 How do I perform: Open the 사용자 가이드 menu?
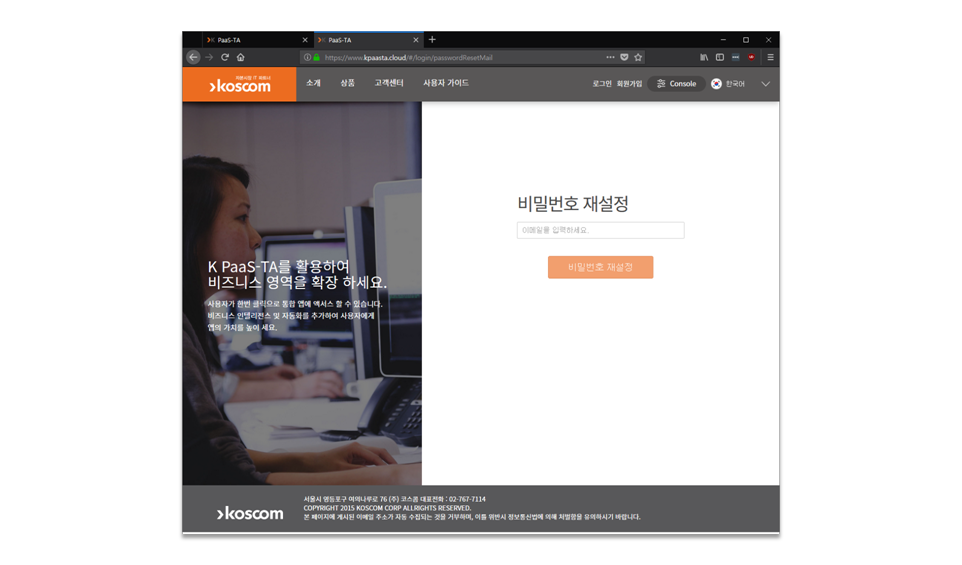pos(446,83)
